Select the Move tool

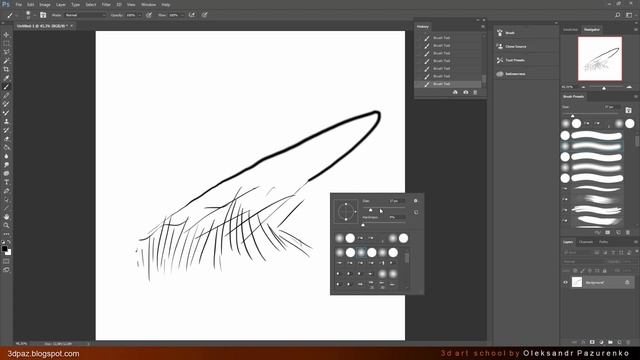[6, 35]
